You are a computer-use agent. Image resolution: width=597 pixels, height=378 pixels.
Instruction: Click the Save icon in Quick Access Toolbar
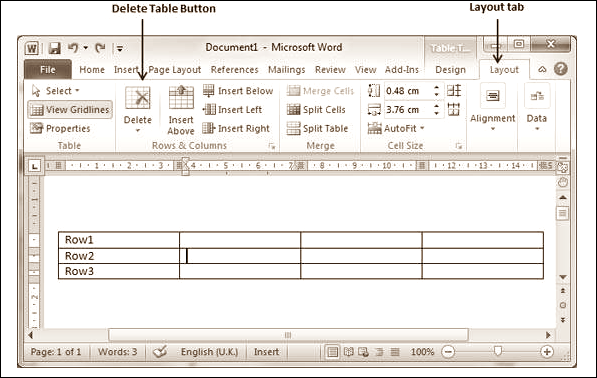pos(55,48)
